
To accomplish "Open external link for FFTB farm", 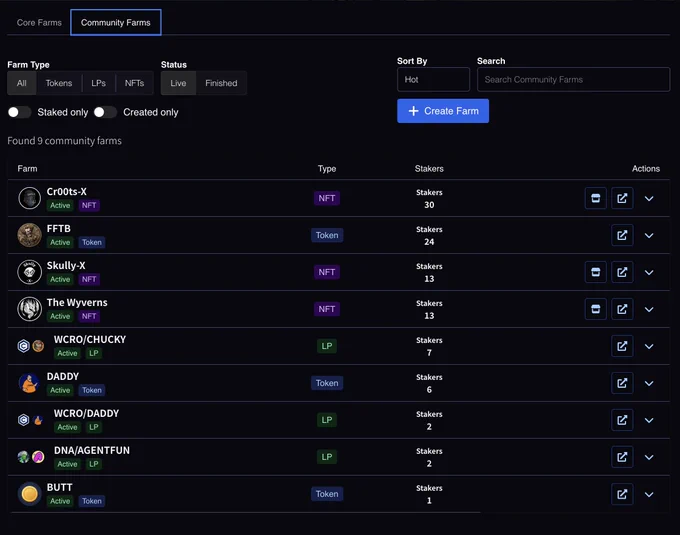I will (622, 235).
